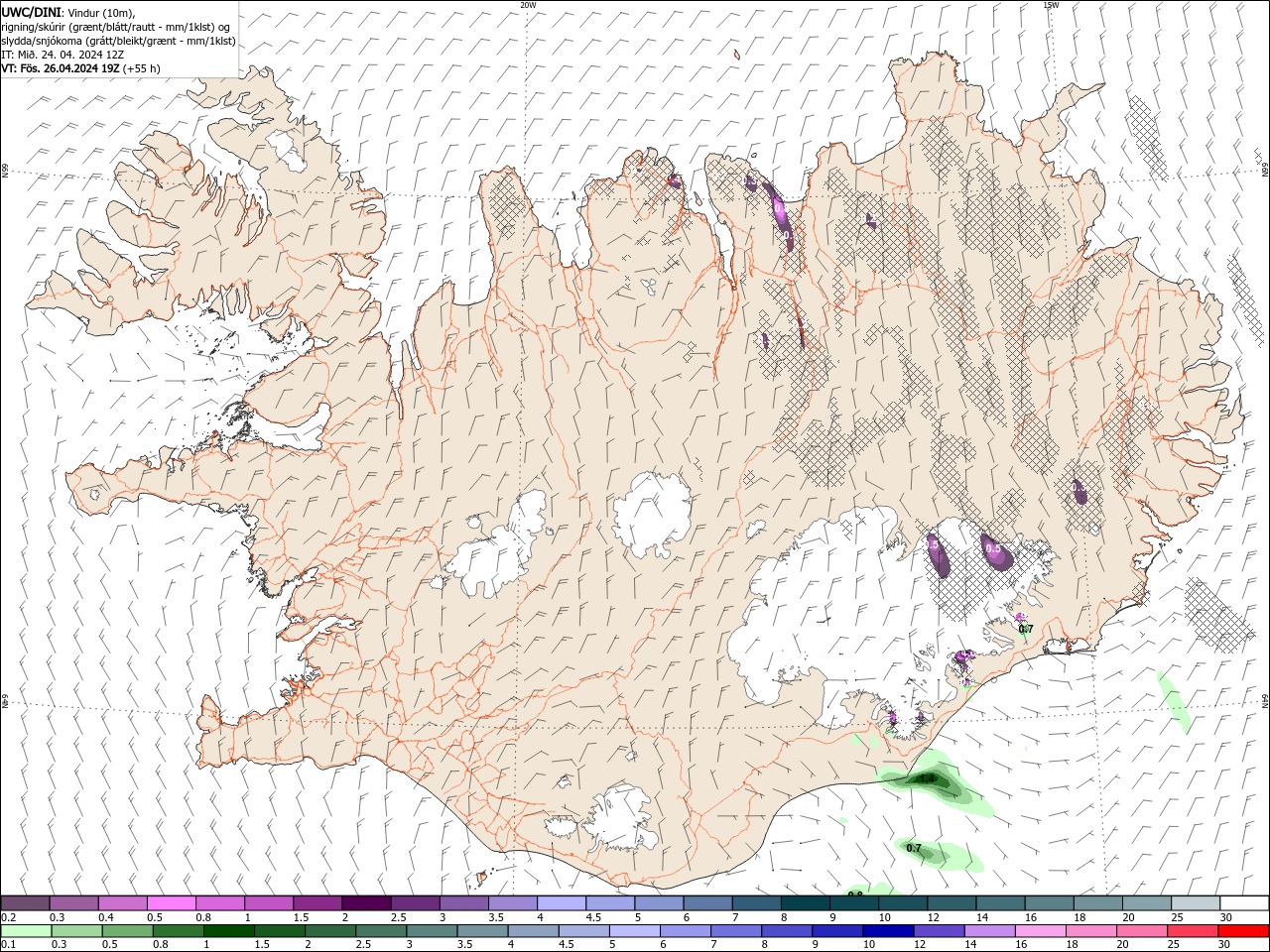The height and width of the screenshot is (952, 1270).
Task: Select the darkest purple swatch labeled 2 in the upper legend
Action: point(365,903)
